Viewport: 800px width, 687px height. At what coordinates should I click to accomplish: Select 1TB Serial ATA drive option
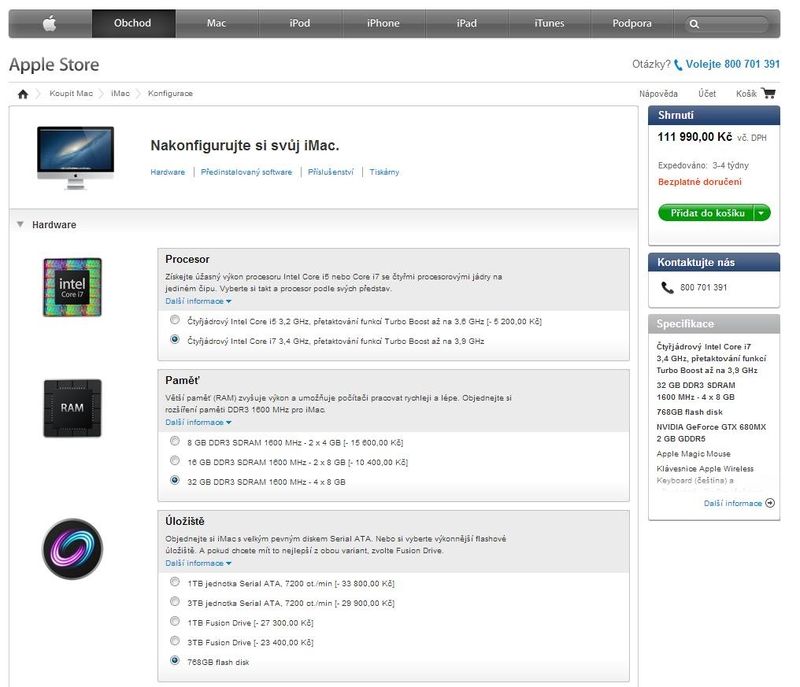coord(175,582)
